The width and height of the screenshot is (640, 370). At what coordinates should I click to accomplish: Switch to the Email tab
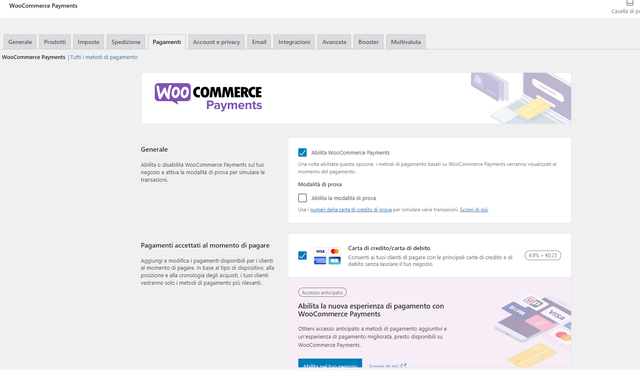click(259, 42)
